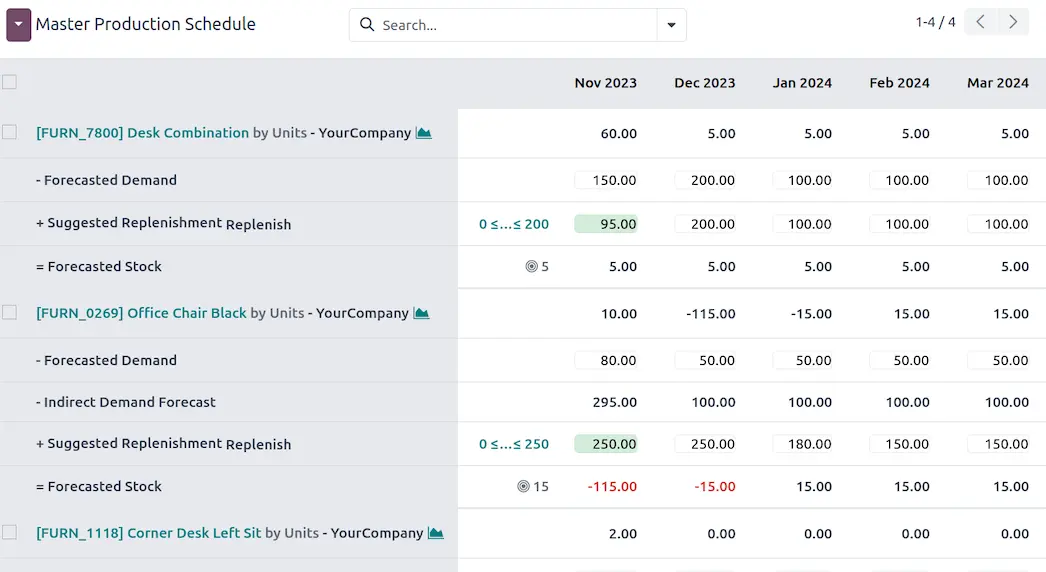The width and height of the screenshot is (1046, 572).
Task: Go to next page arrow
Action: click(1013, 22)
